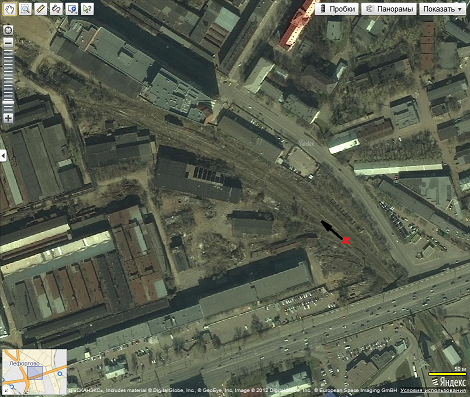Click the top of the zoom scale
This screenshot has height=397, width=470.
click(8, 51)
